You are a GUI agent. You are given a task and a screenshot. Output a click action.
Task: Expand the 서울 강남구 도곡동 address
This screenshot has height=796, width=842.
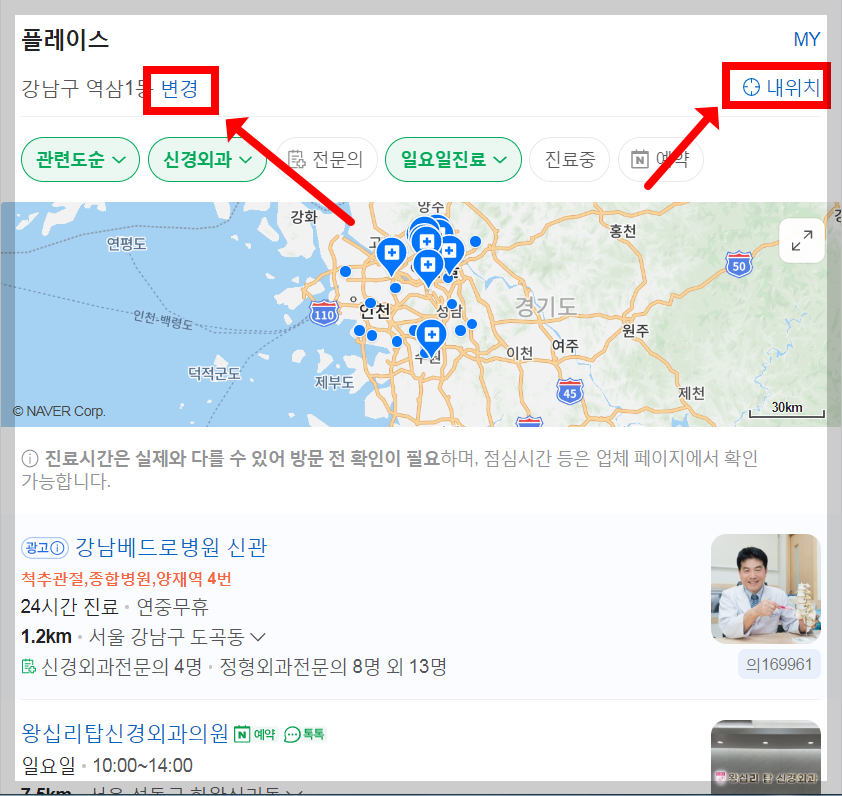click(258, 637)
